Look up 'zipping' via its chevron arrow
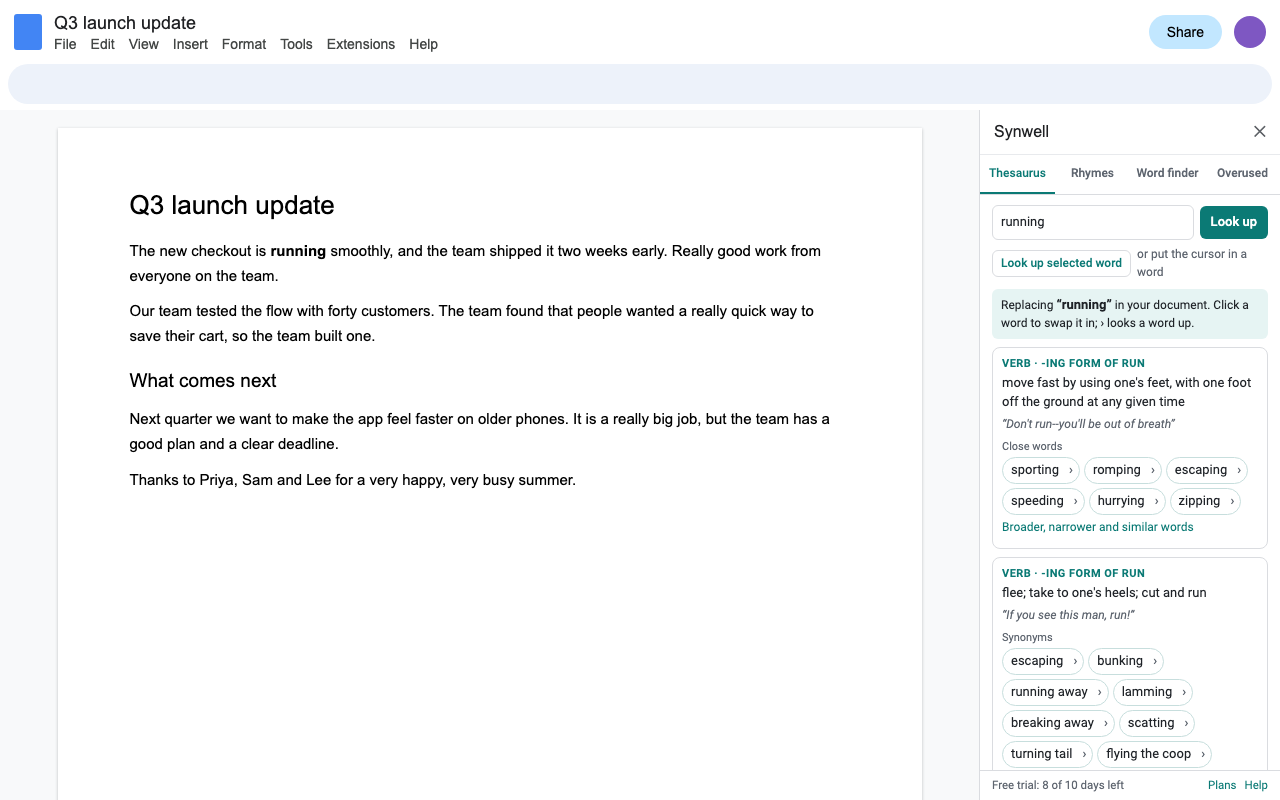1280x800 pixels. [1232, 501]
